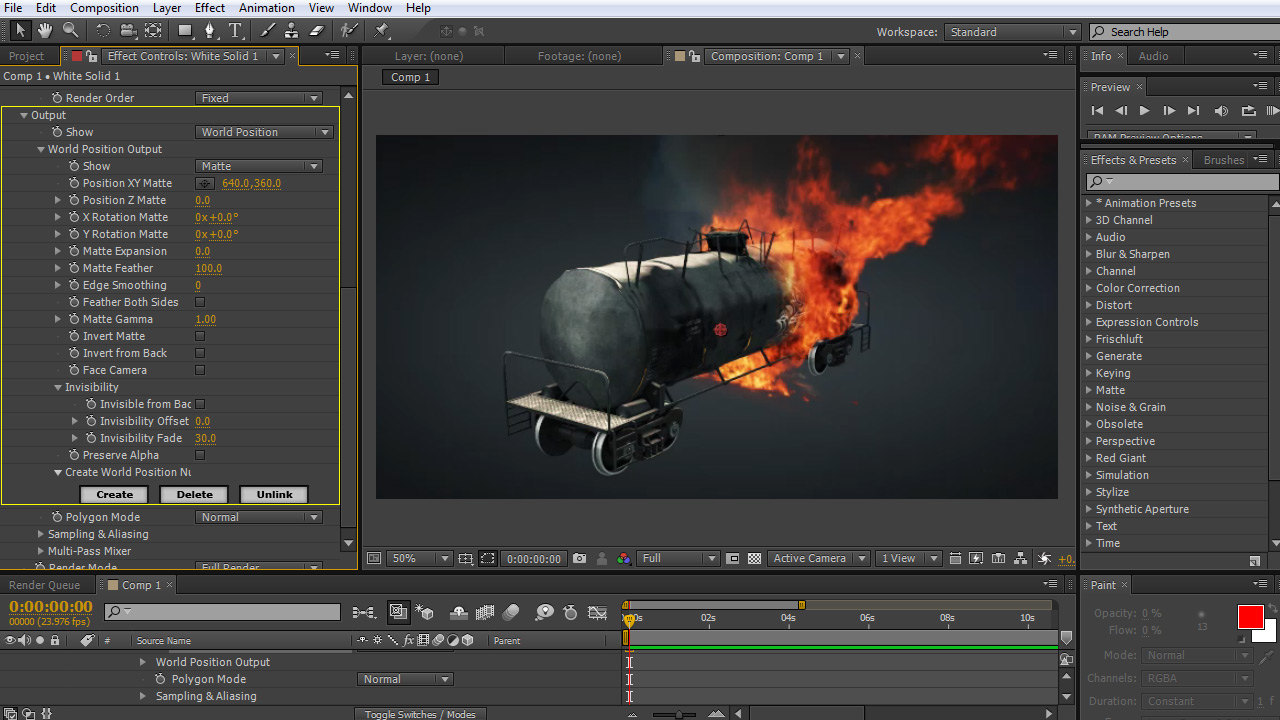Collapse the Invisibility property group
Image resolution: width=1280 pixels, height=720 pixels.
tap(58, 387)
